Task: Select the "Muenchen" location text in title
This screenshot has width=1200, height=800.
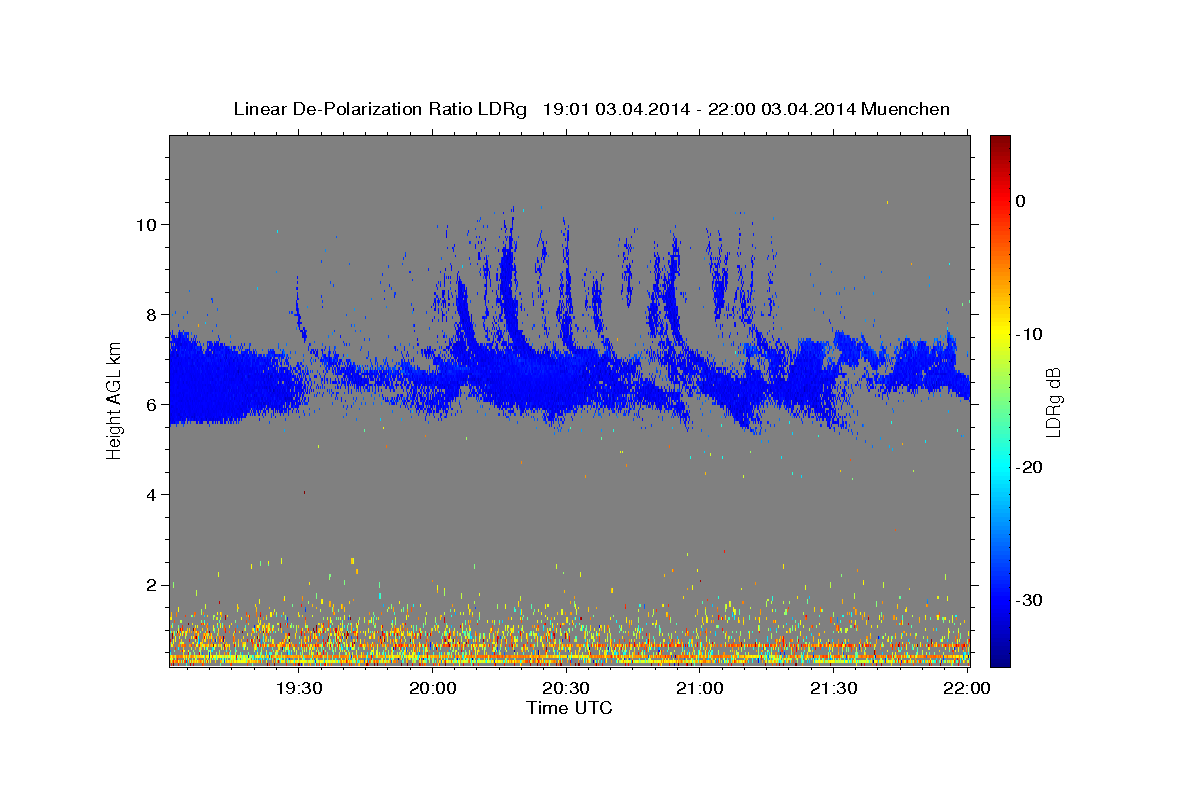Action: pos(906,109)
